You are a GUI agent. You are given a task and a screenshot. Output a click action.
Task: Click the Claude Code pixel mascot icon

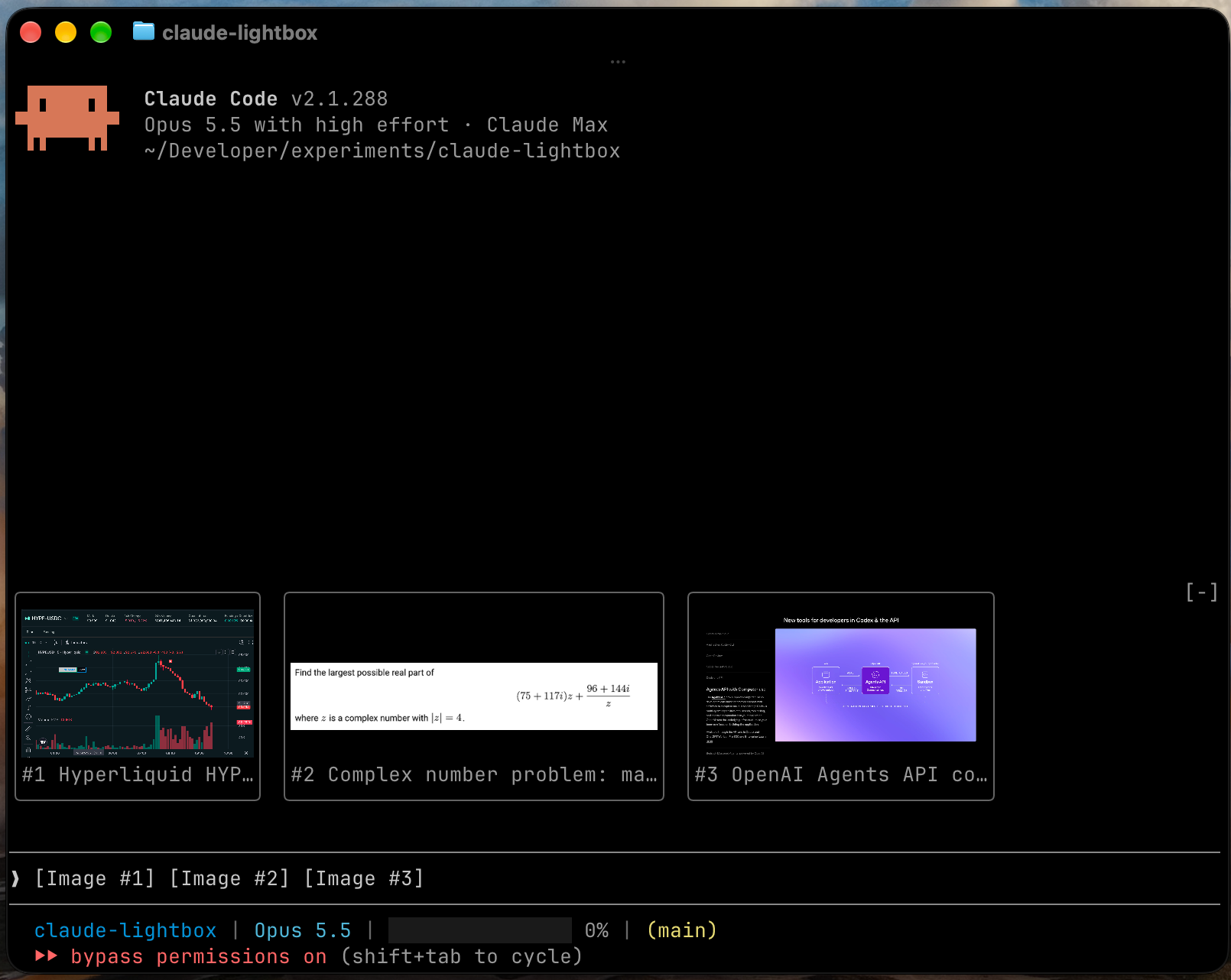click(67, 118)
